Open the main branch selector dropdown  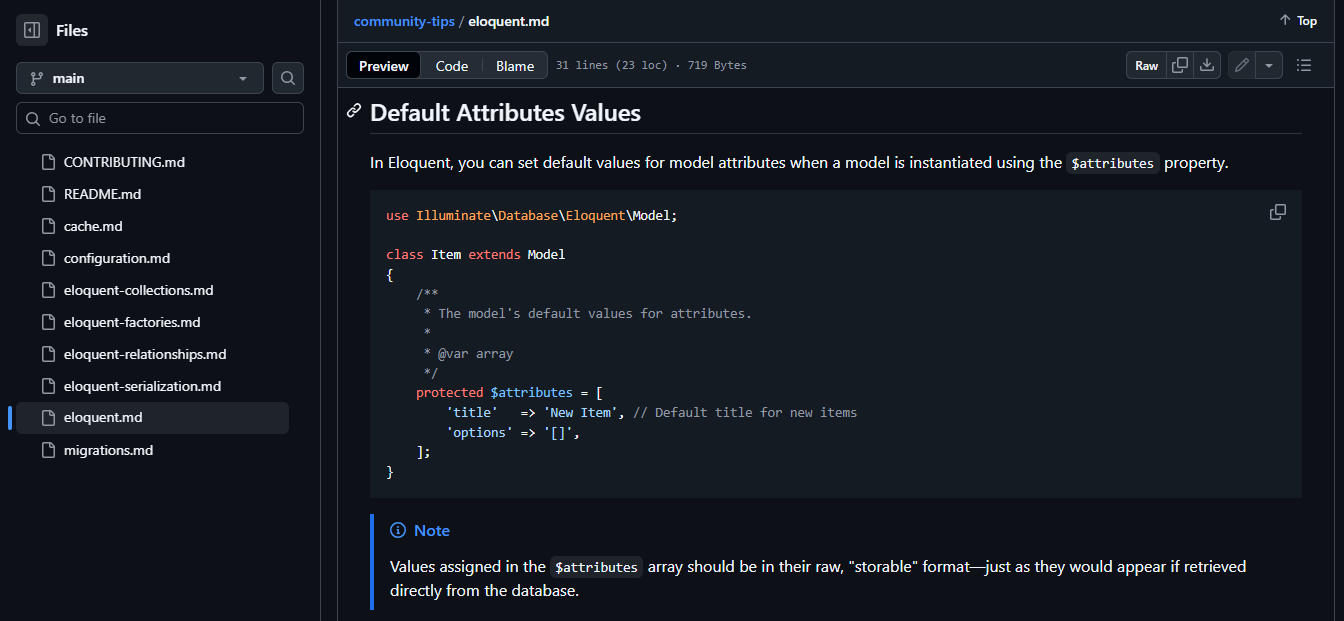click(x=140, y=78)
